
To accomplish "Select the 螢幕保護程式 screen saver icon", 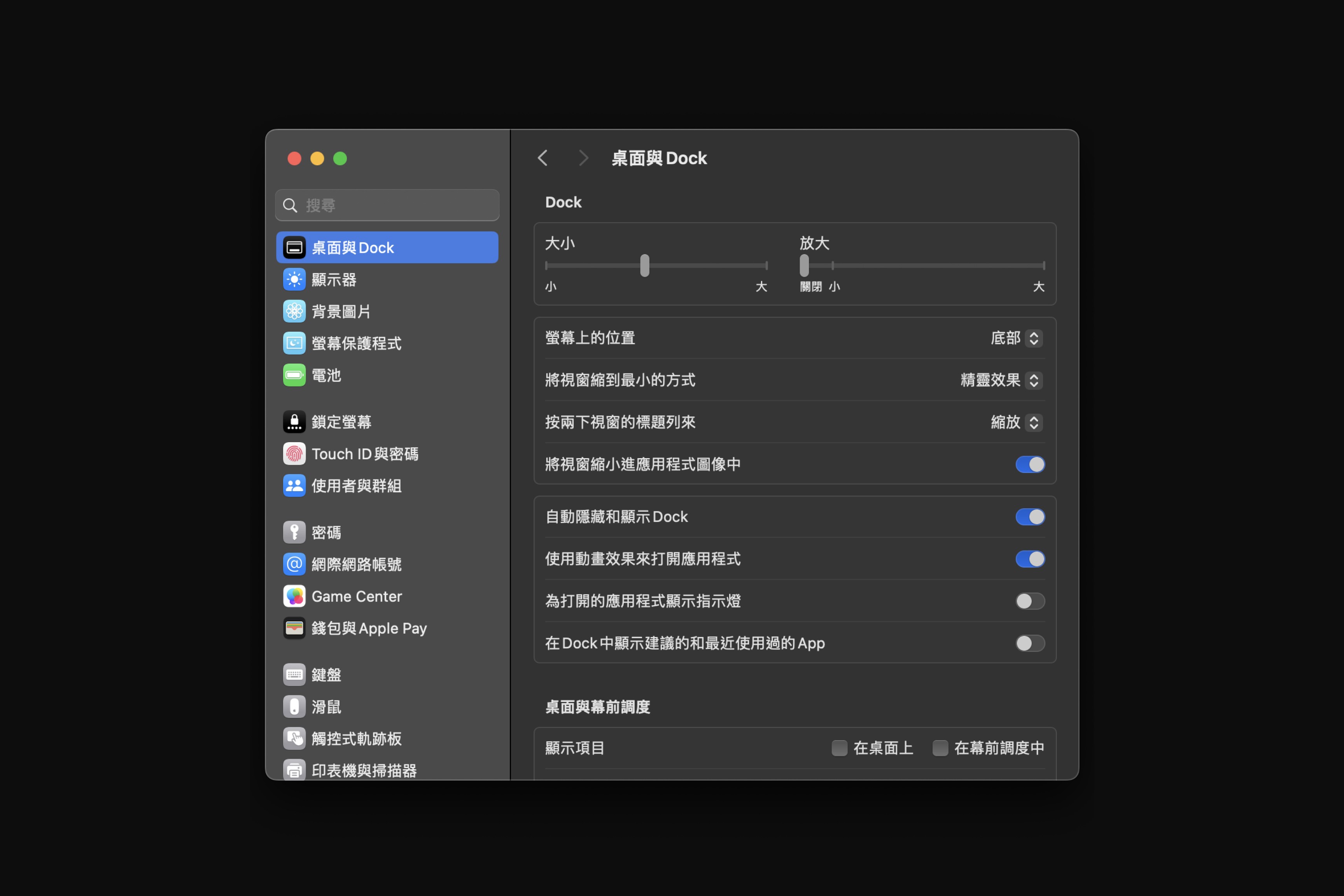I will (x=294, y=343).
